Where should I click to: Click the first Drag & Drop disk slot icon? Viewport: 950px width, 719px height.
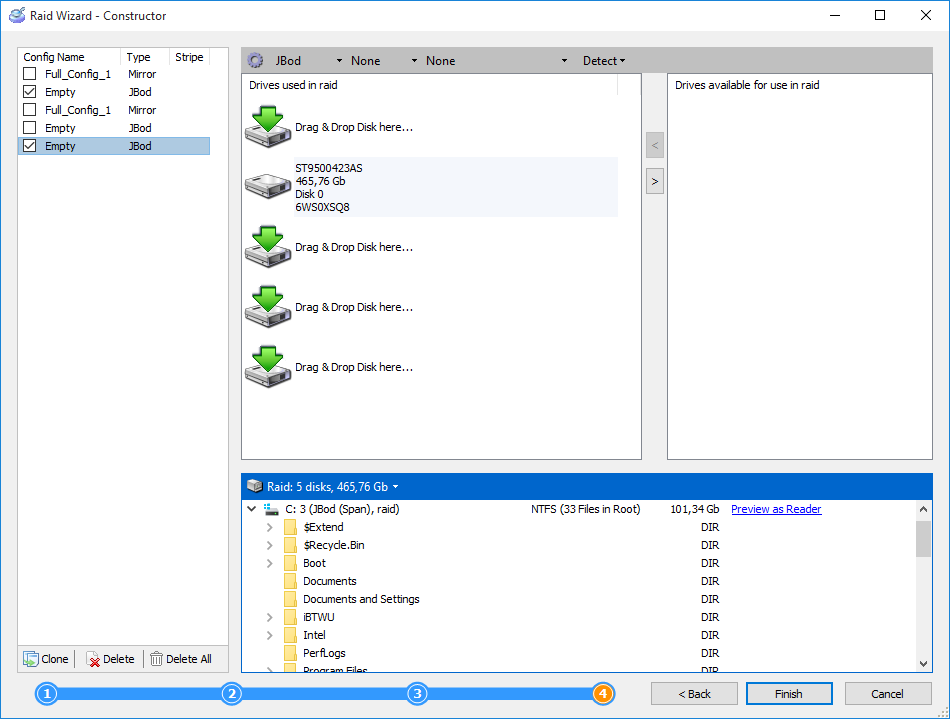click(268, 127)
